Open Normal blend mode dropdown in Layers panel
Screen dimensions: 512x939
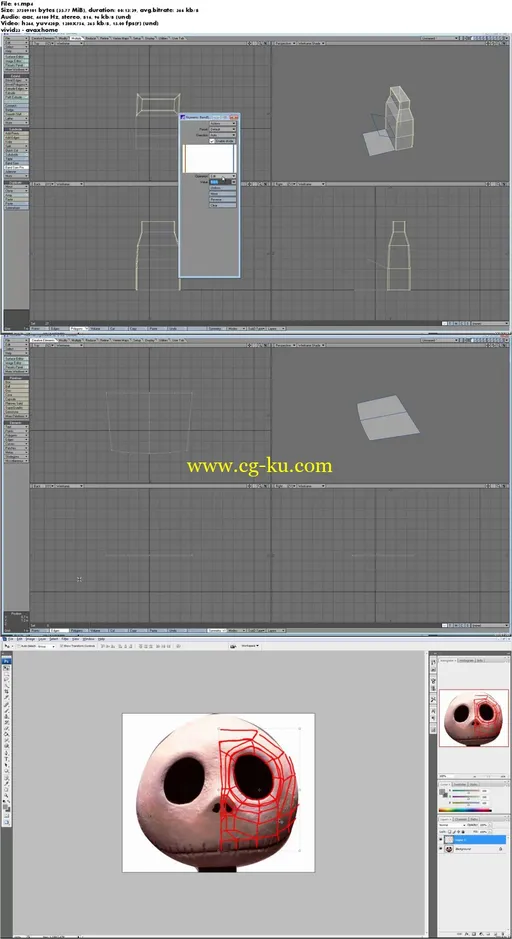tap(452, 825)
